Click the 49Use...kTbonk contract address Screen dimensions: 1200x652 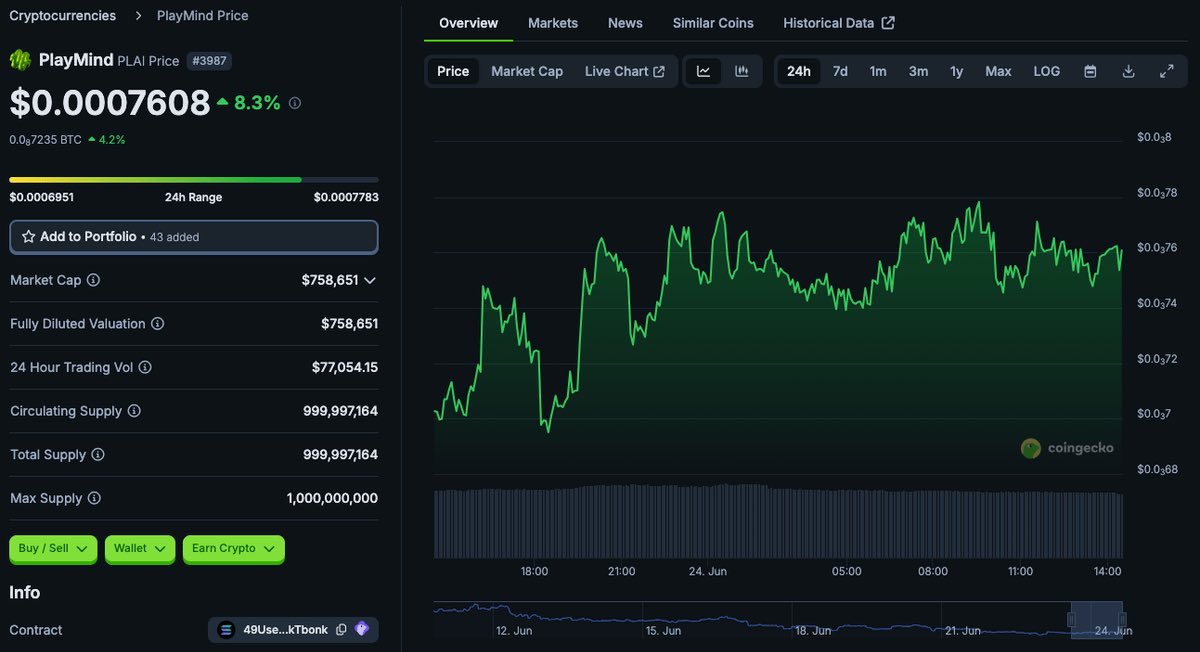coord(285,630)
